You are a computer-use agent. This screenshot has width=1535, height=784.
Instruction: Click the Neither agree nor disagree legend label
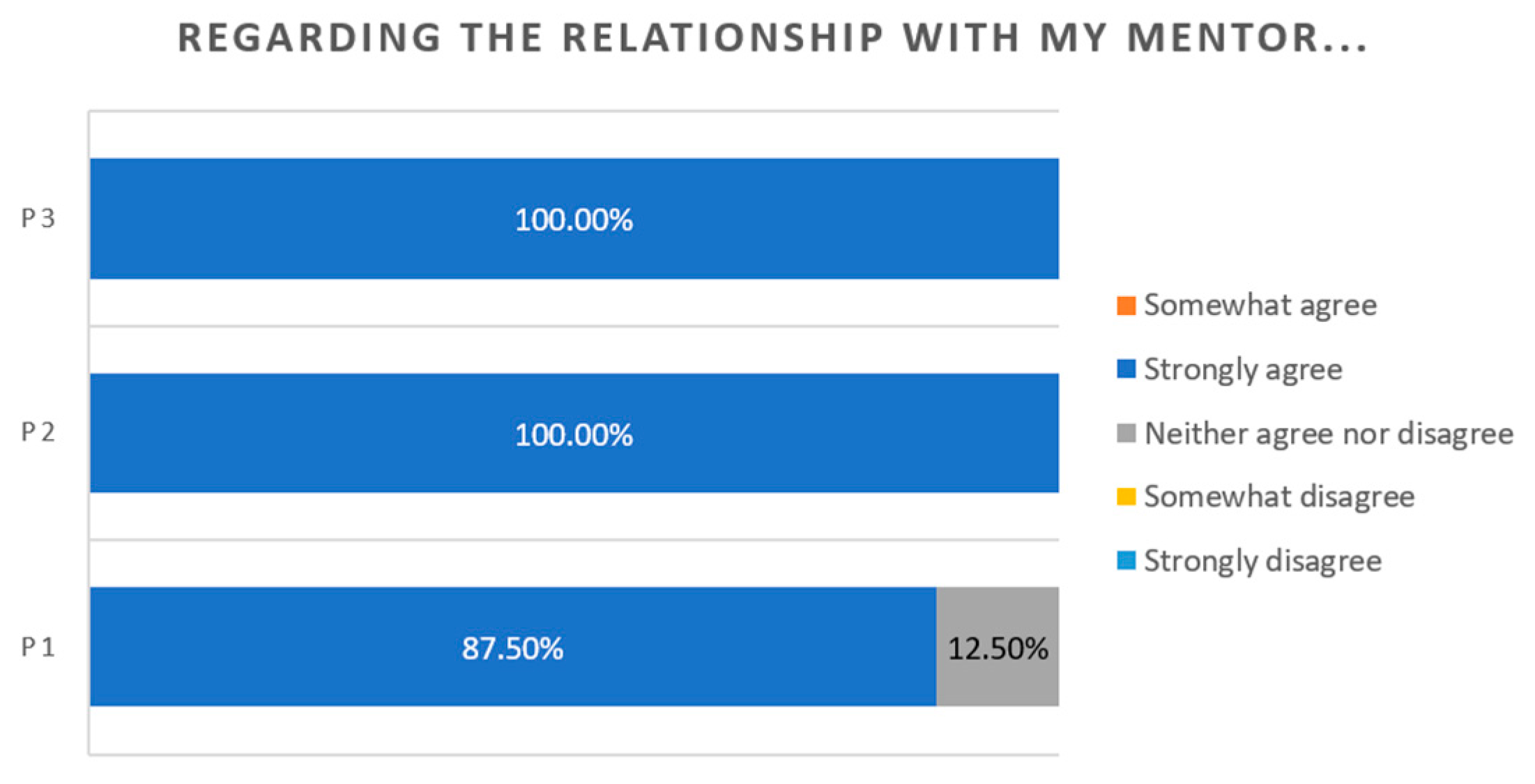coord(1329,433)
